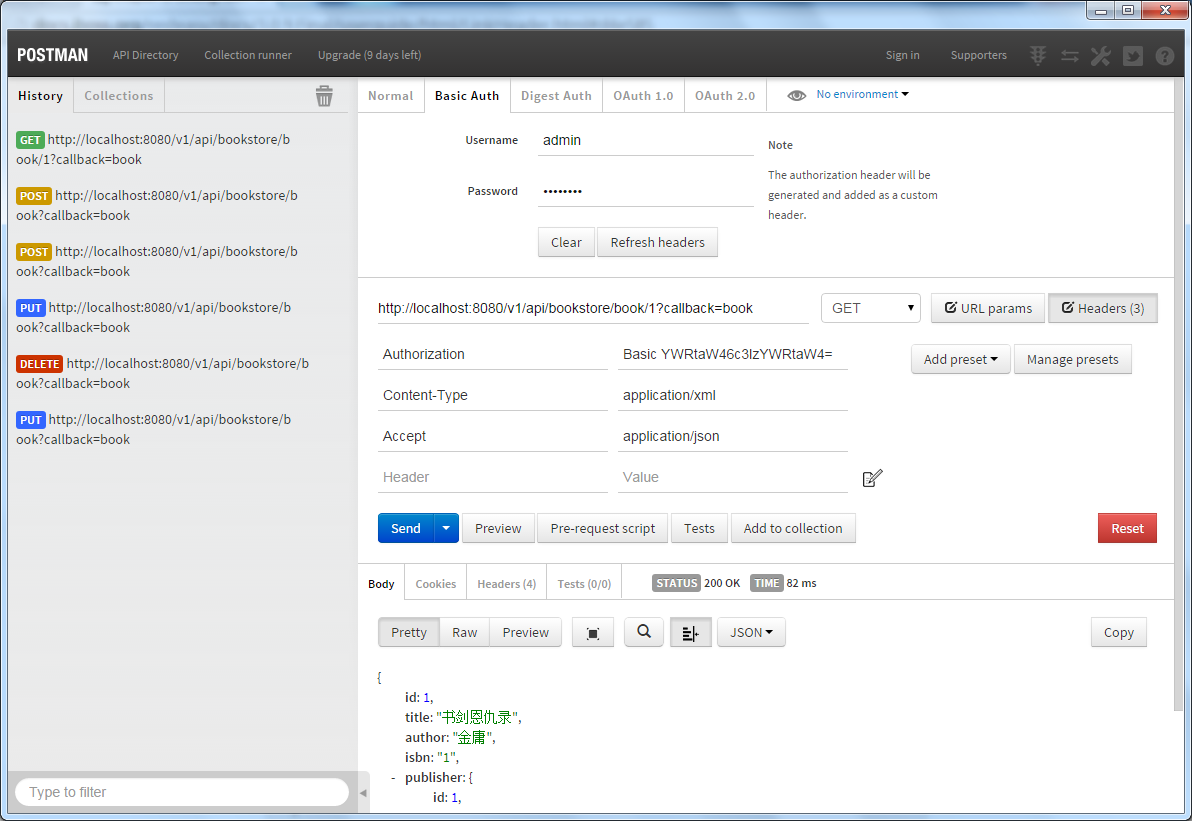Click the request Preview button beside Send
Screen dimensions: 1192x821
(x=498, y=528)
